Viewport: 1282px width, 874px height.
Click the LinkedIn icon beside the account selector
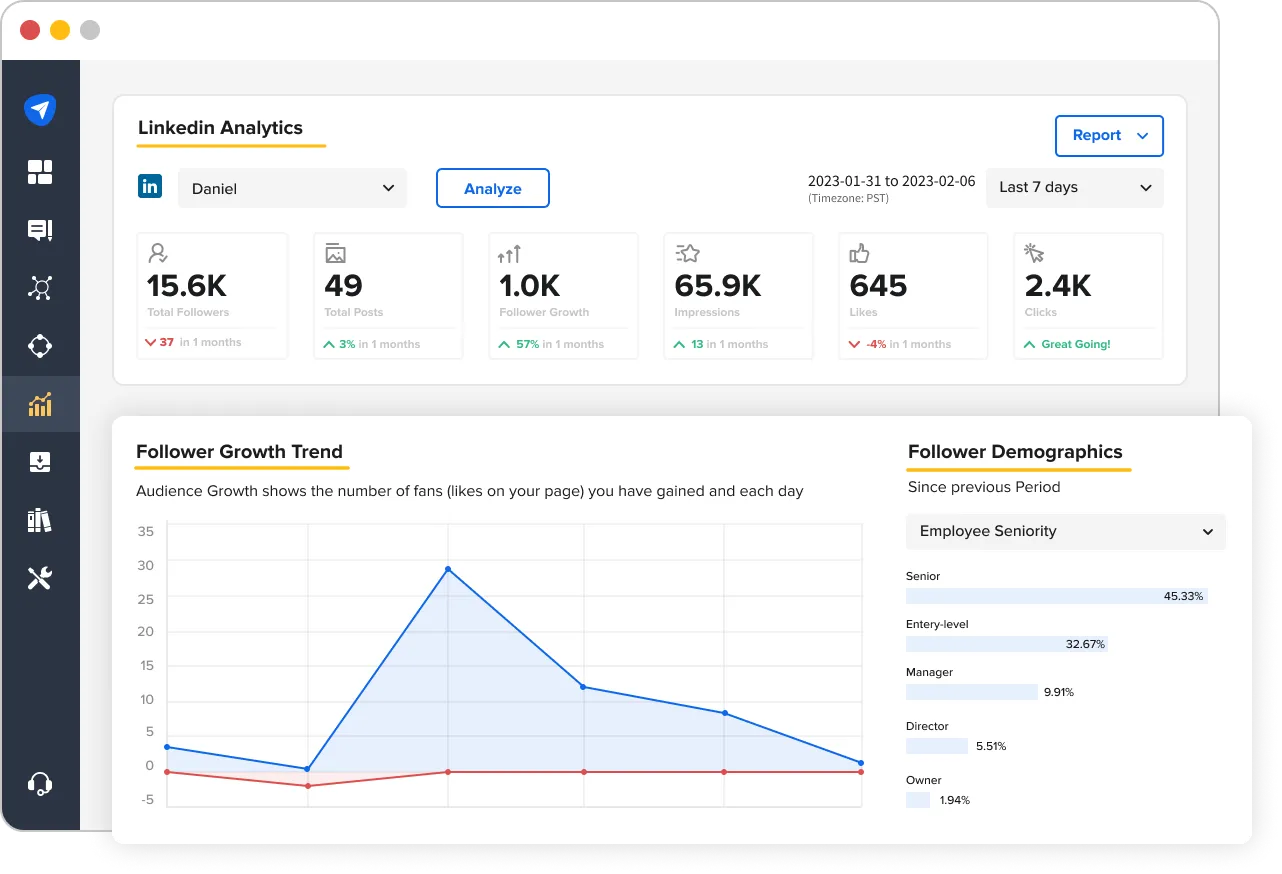tap(150, 186)
